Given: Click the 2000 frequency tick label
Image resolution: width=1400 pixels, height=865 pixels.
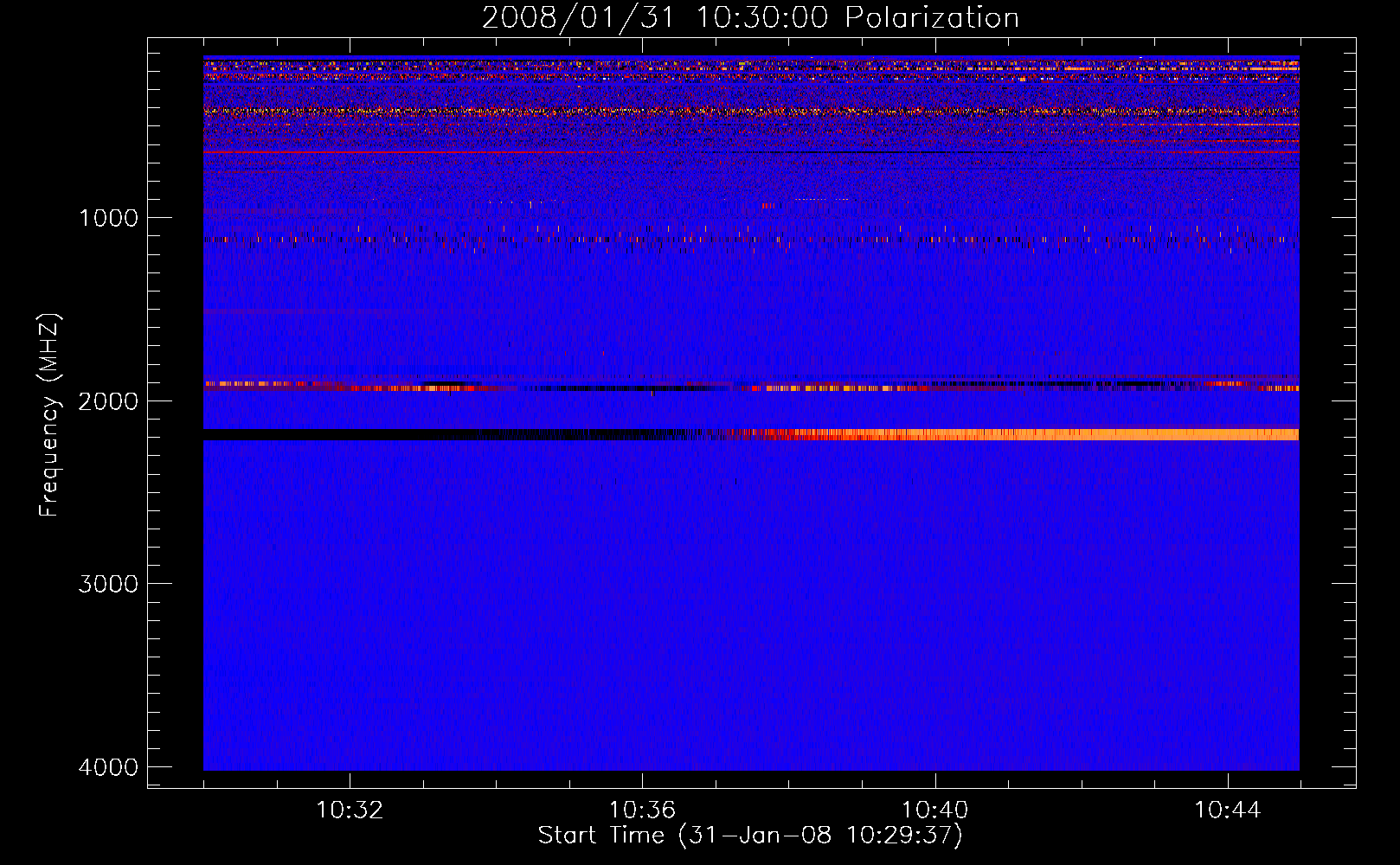Looking at the screenshot, I should pos(108,400).
